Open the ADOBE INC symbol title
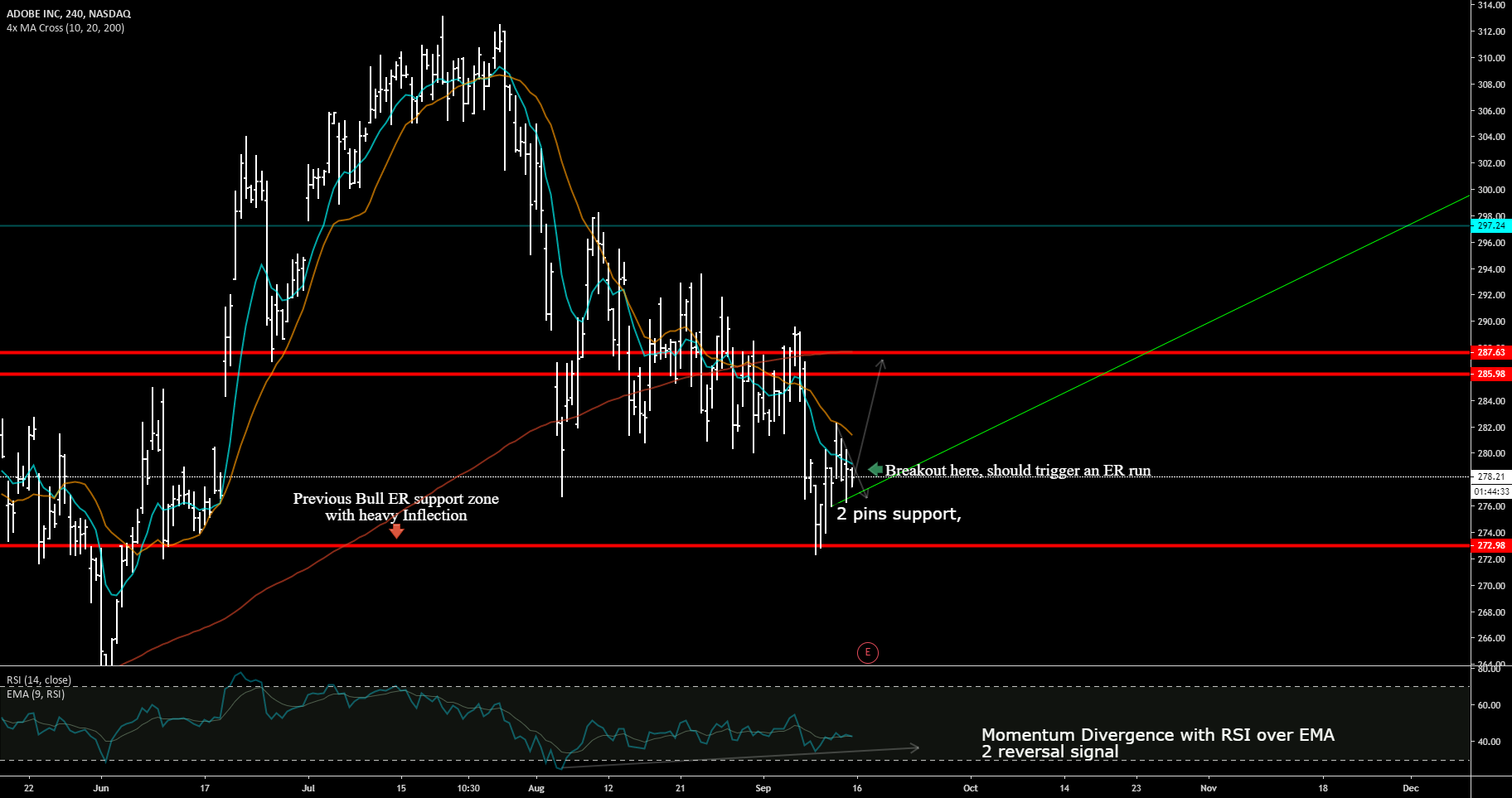1512x798 pixels. pos(69,14)
